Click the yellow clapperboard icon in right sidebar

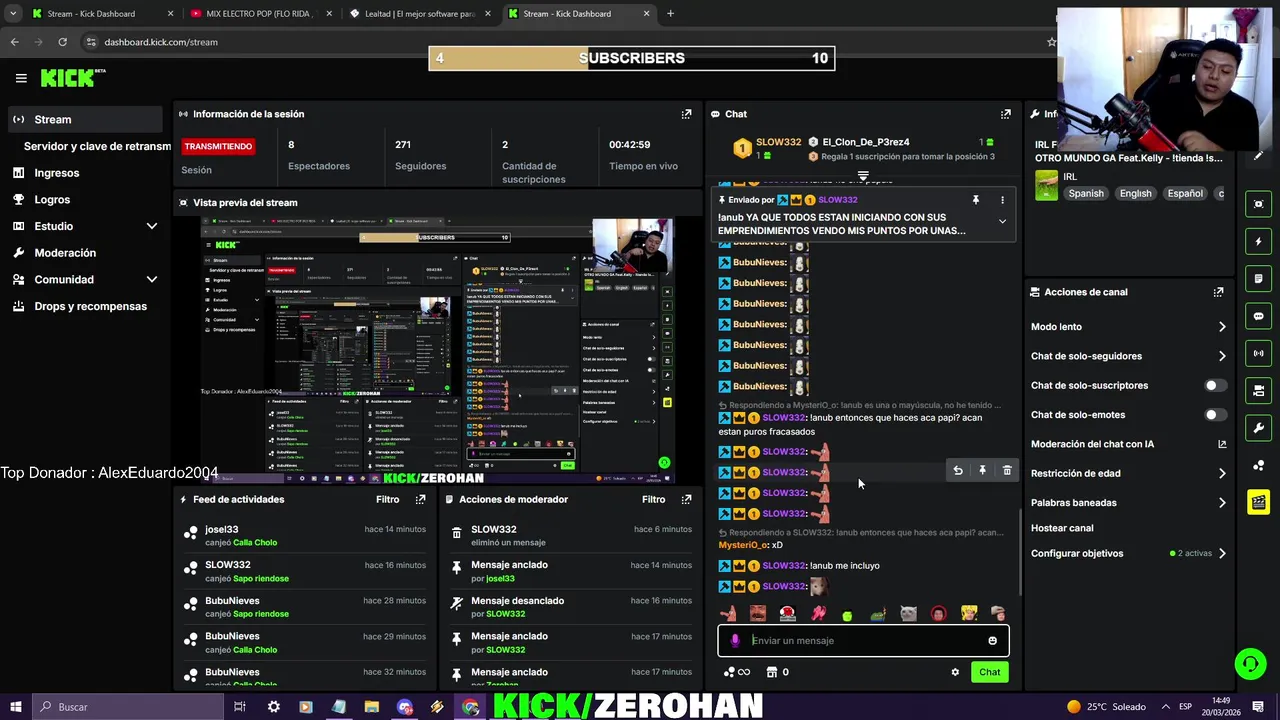coord(1258,502)
